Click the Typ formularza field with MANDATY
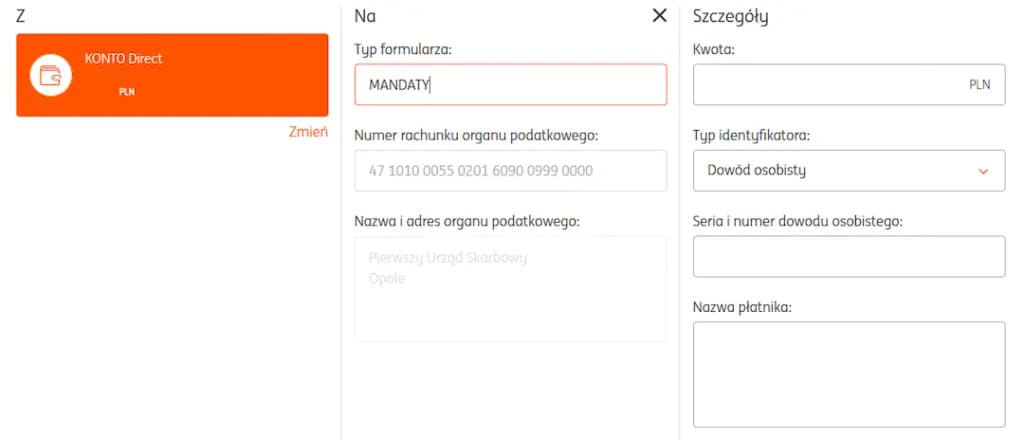The height and width of the screenshot is (440, 1024). click(x=510, y=85)
